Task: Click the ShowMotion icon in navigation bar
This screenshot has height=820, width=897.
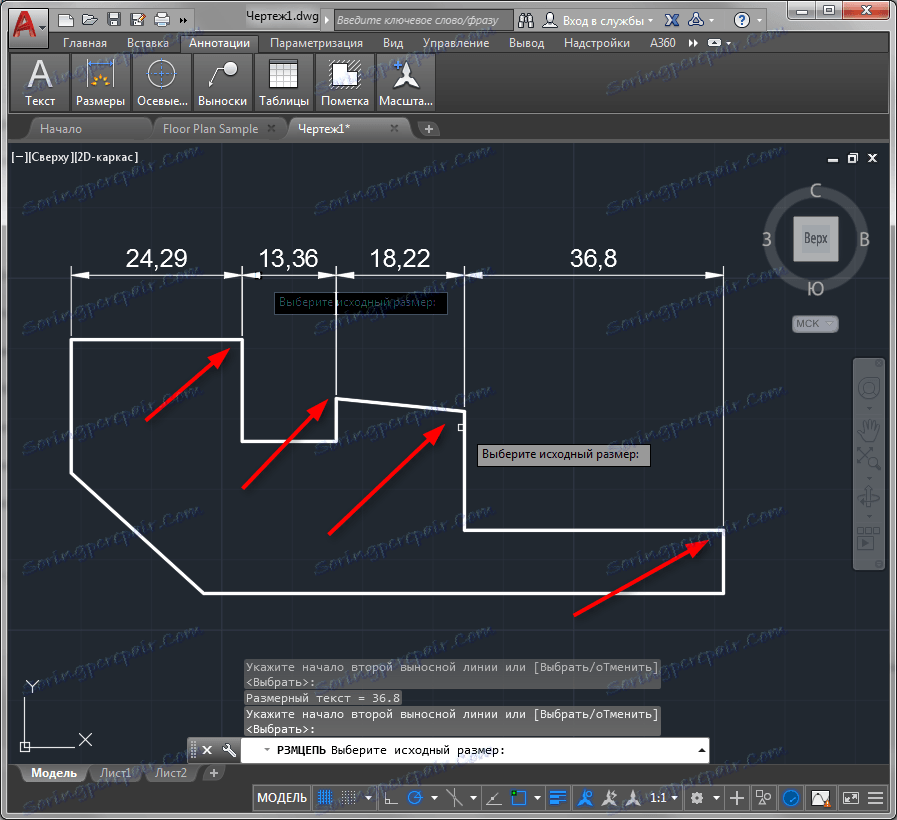Action: tap(868, 538)
